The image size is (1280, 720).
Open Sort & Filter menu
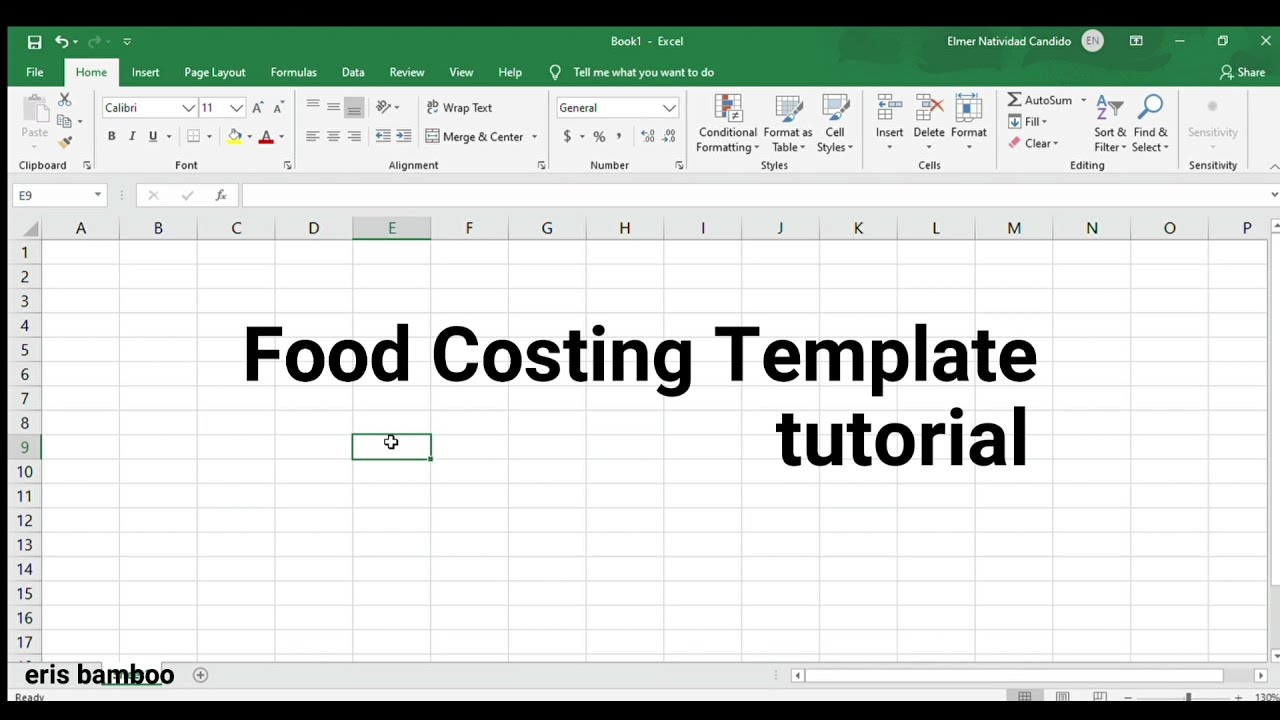point(1110,124)
